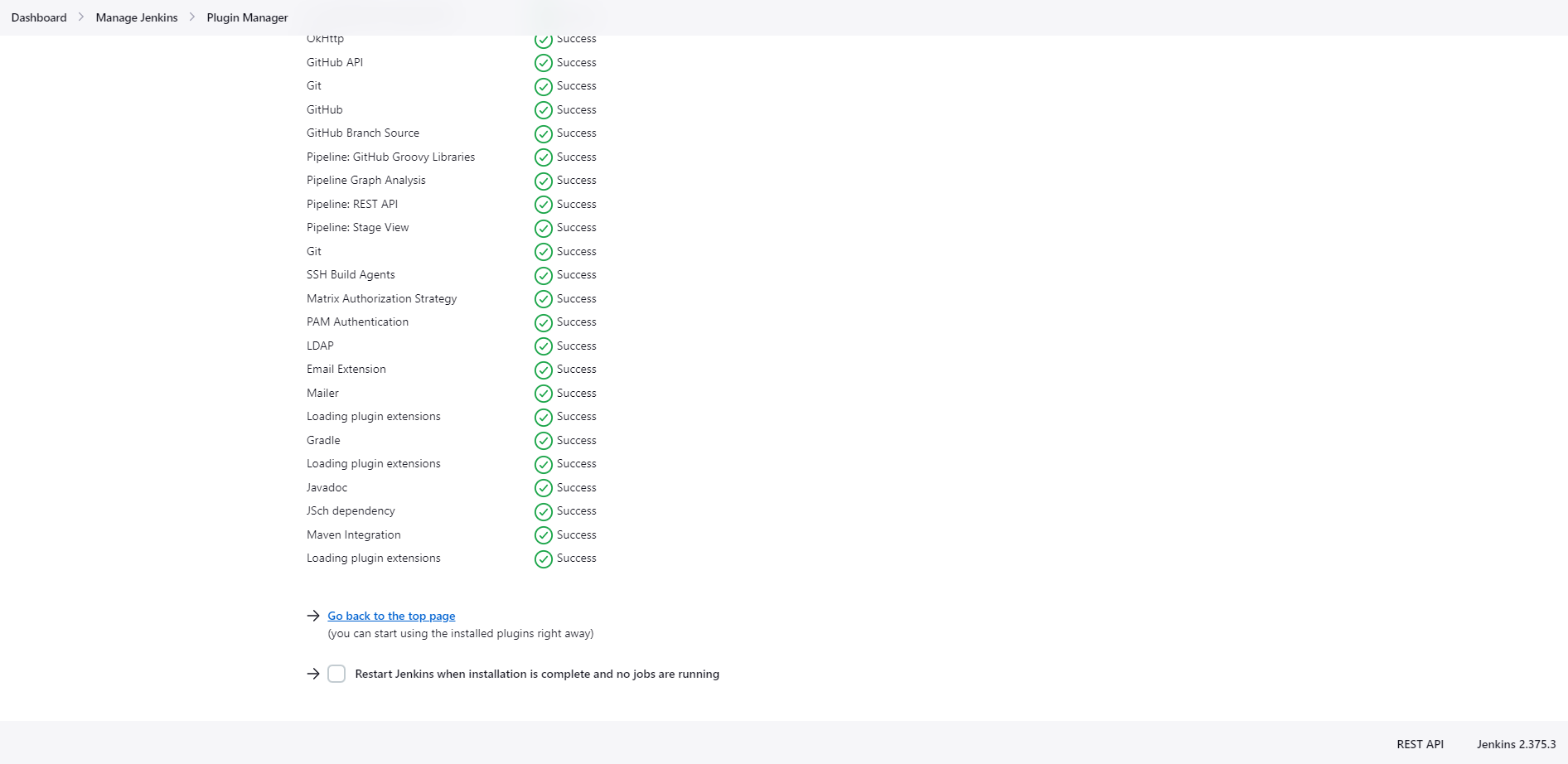Click the Go back to the top page link

click(x=390, y=615)
